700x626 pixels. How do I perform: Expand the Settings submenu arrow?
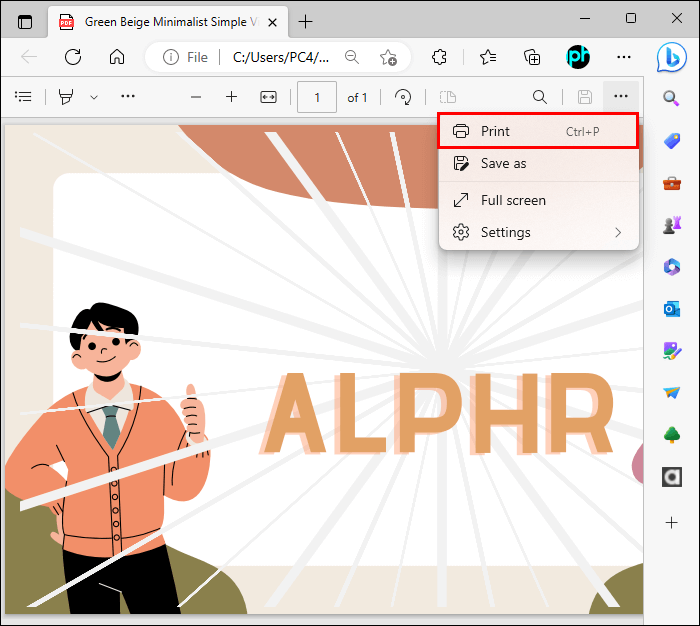pos(618,233)
